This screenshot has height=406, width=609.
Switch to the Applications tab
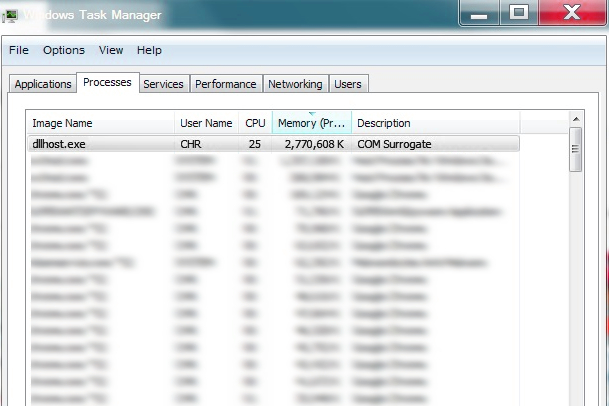pyautogui.click(x=43, y=84)
